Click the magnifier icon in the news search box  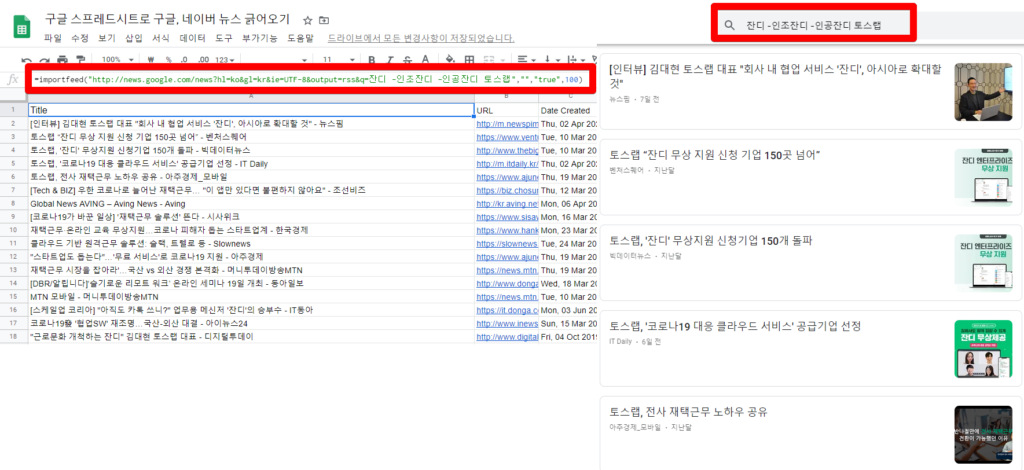tap(729, 26)
